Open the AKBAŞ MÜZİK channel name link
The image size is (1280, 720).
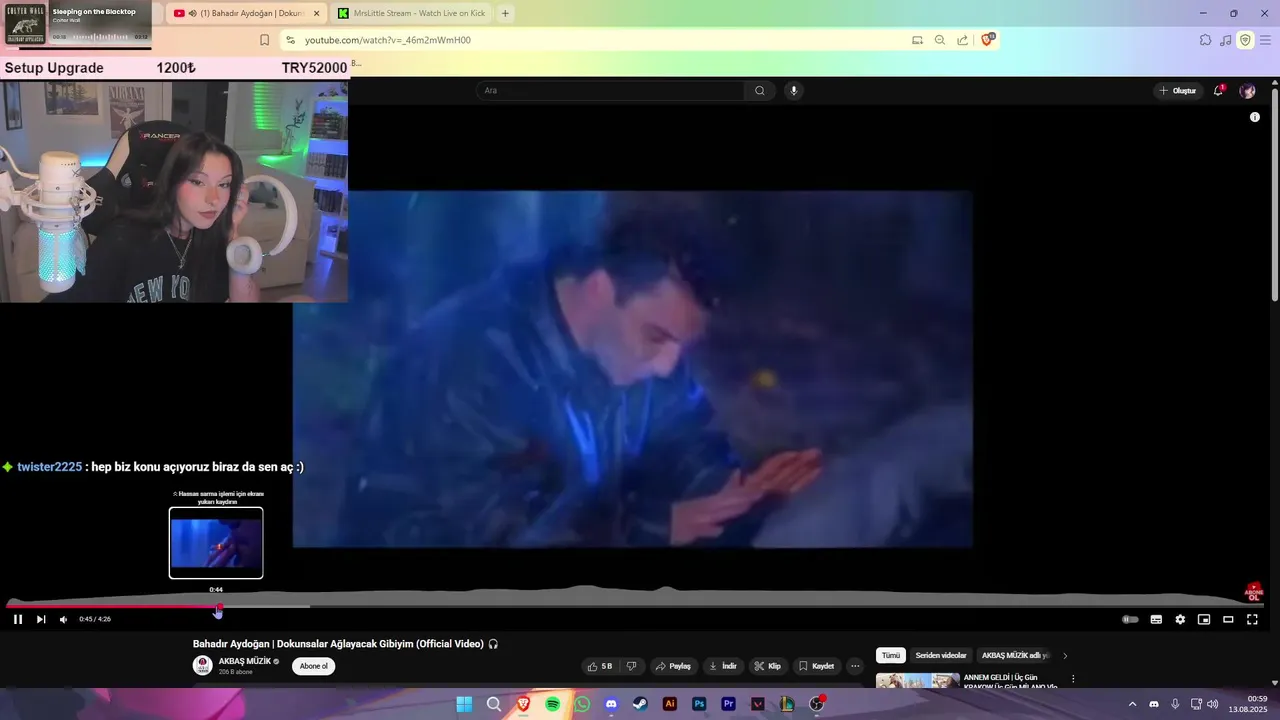pos(245,661)
